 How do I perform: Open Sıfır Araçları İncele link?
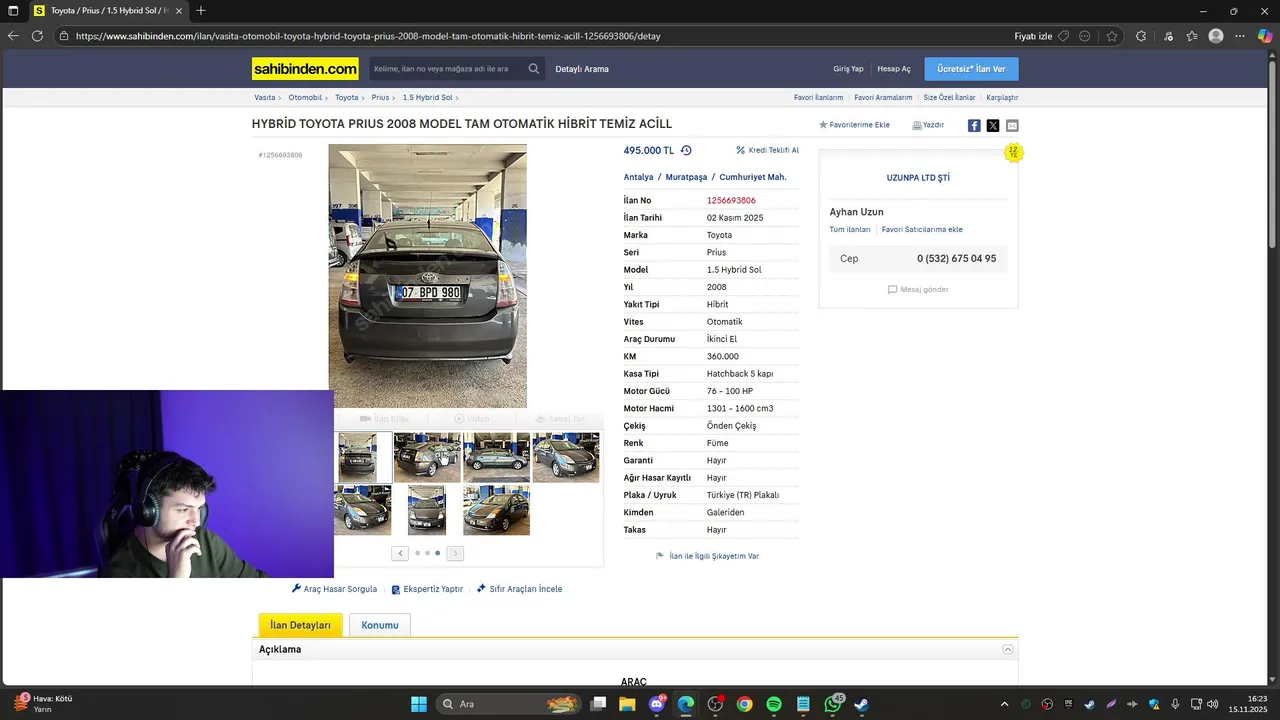(519, 589)
